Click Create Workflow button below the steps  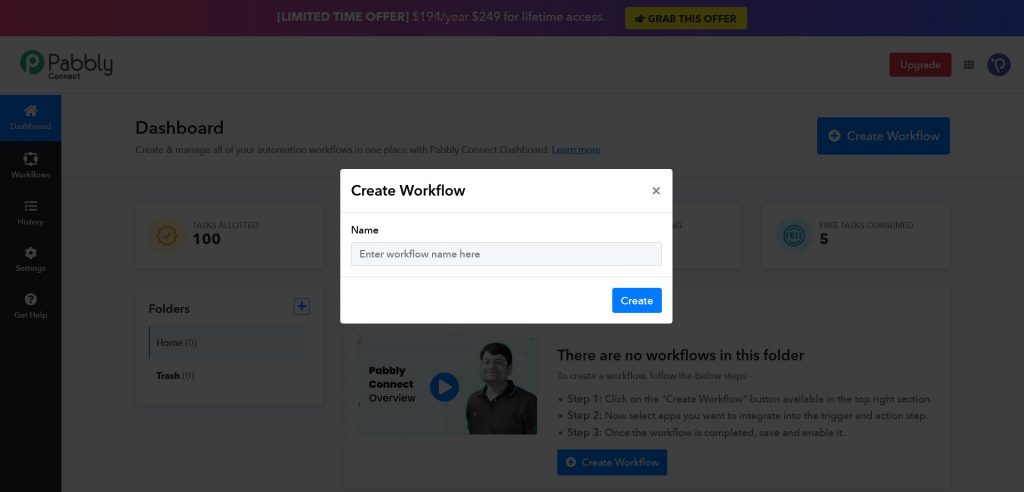(612, 462)
